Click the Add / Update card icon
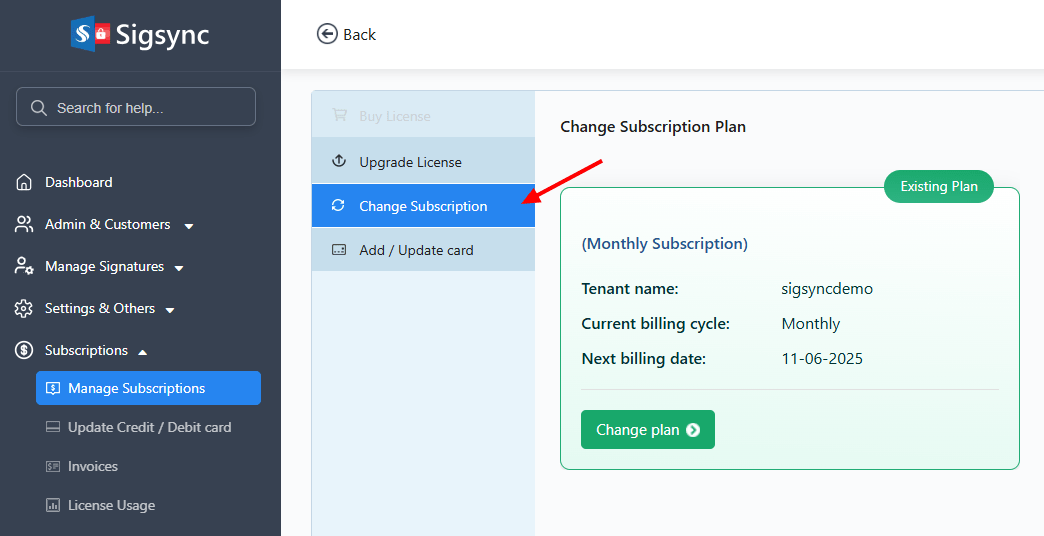 (338, 250)
